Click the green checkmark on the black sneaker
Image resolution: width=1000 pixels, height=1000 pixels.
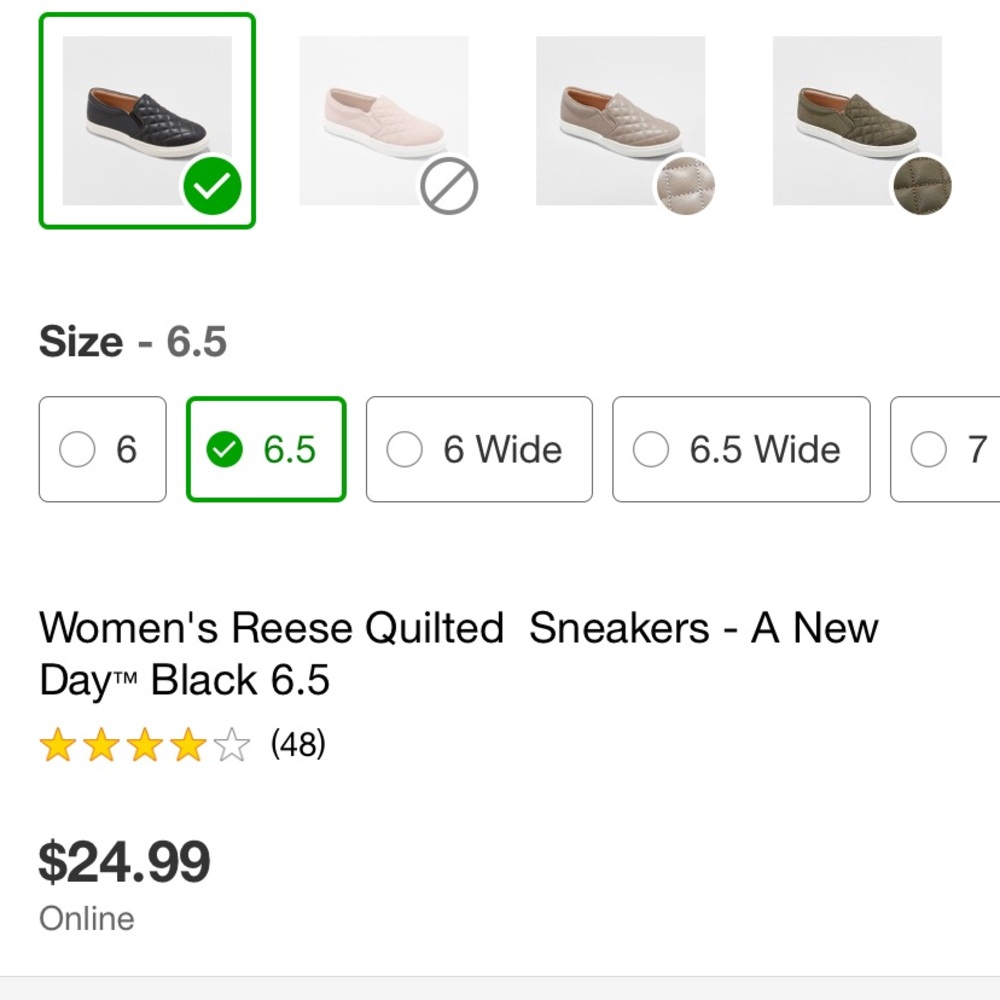[x=212, y=186]
